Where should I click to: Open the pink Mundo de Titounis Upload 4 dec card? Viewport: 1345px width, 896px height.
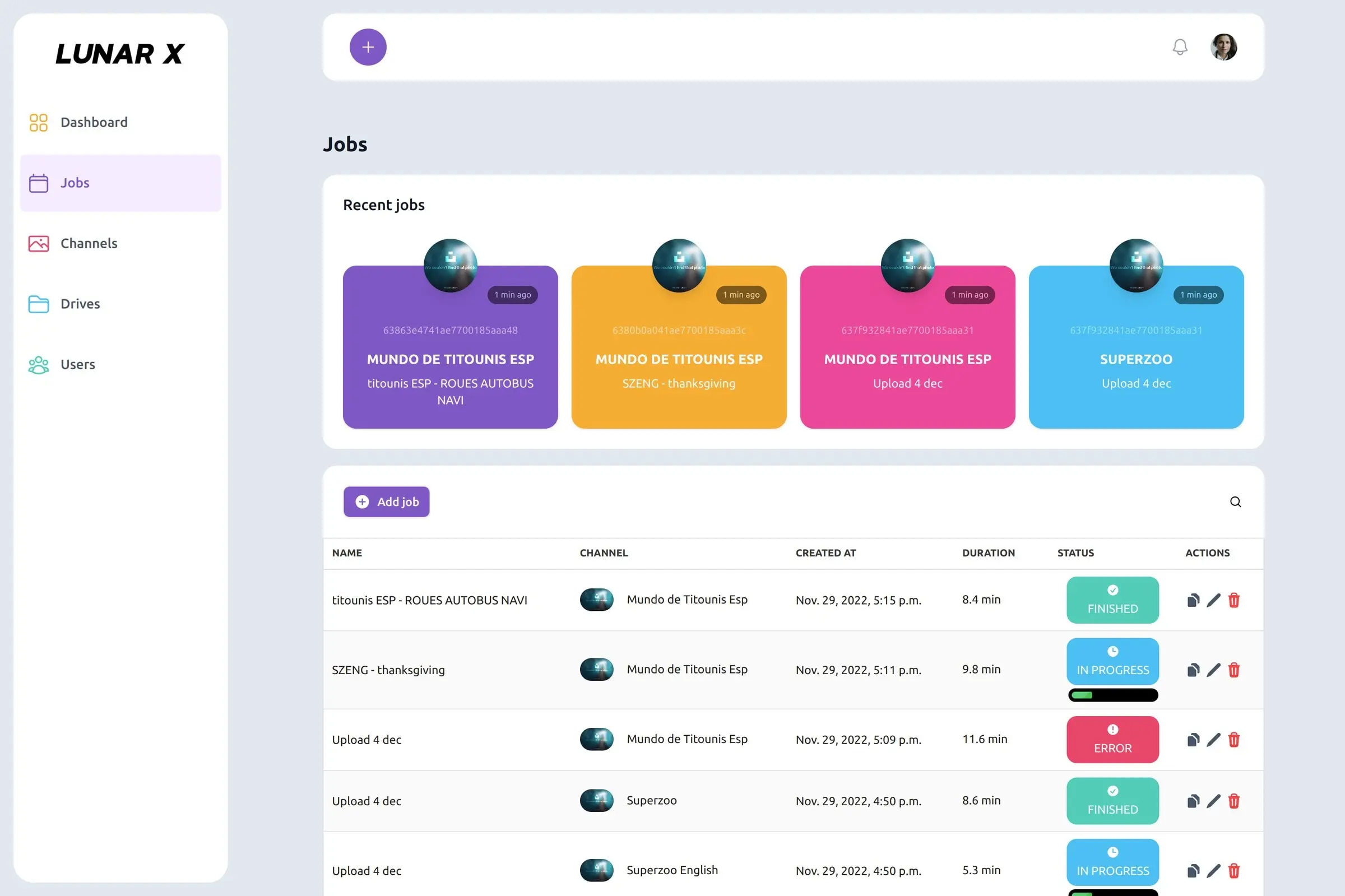[907, 347]
